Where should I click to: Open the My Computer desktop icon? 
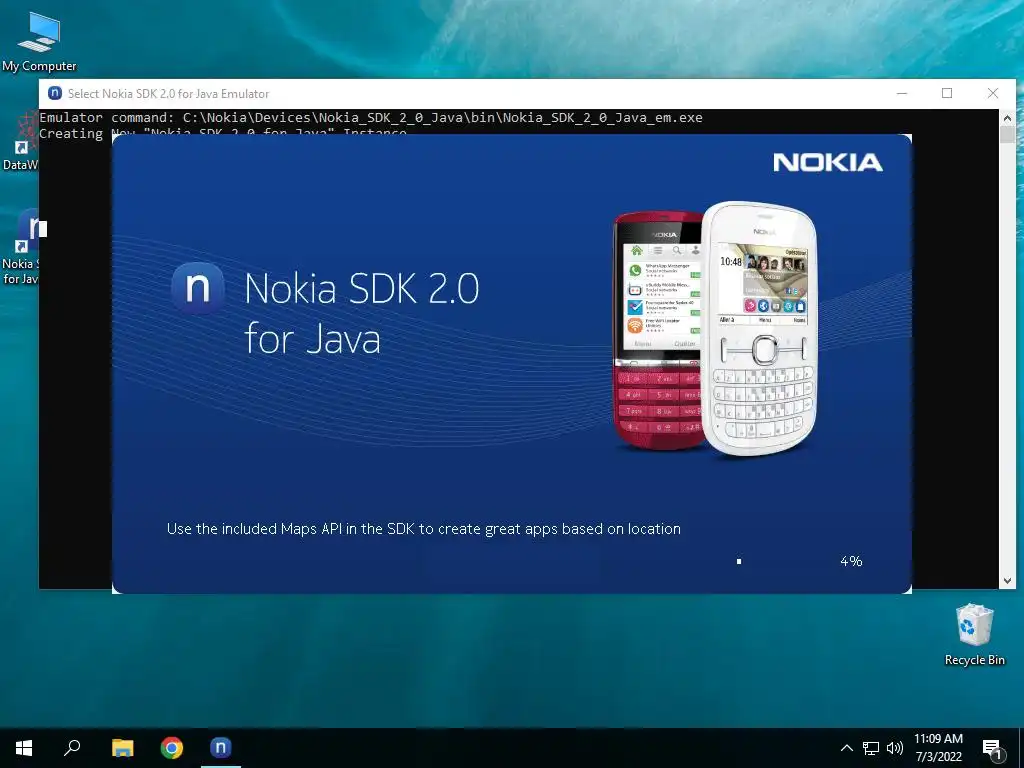pyautogui.click(x=39, y=40)
